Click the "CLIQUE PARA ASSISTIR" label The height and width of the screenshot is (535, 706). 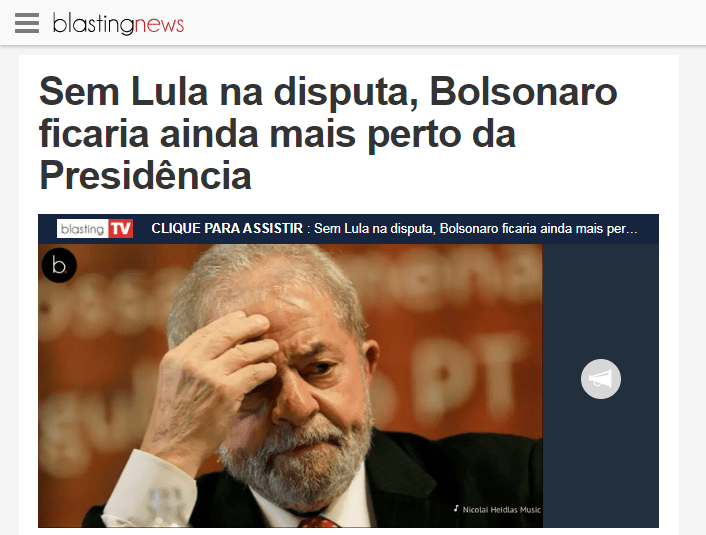[x=227, y=229]
